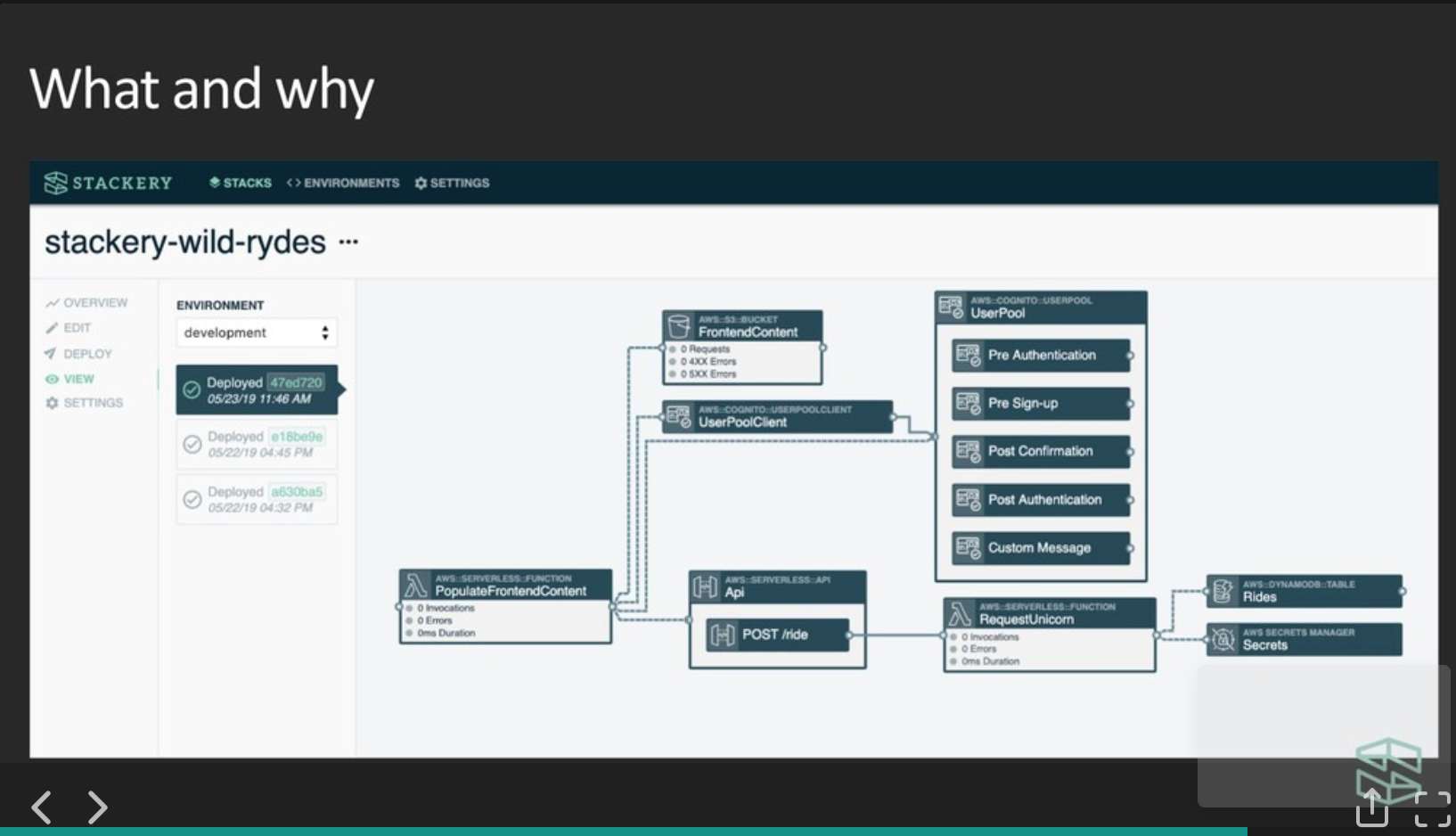Click the Edit pencil icon
This screenshot has width=1456, height=836.
tap(52, 328)
